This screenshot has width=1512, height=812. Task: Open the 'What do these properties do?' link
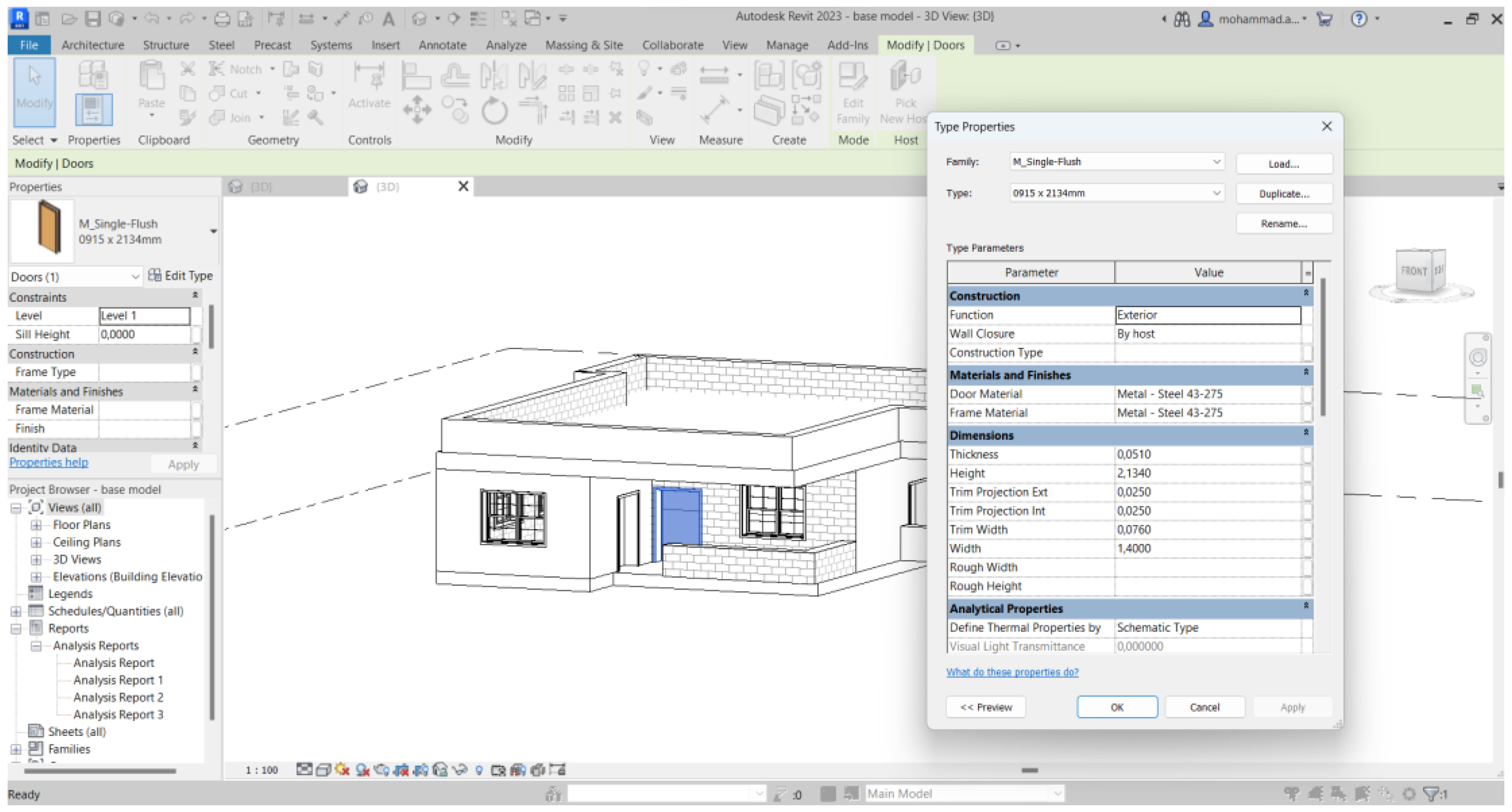1012,672
